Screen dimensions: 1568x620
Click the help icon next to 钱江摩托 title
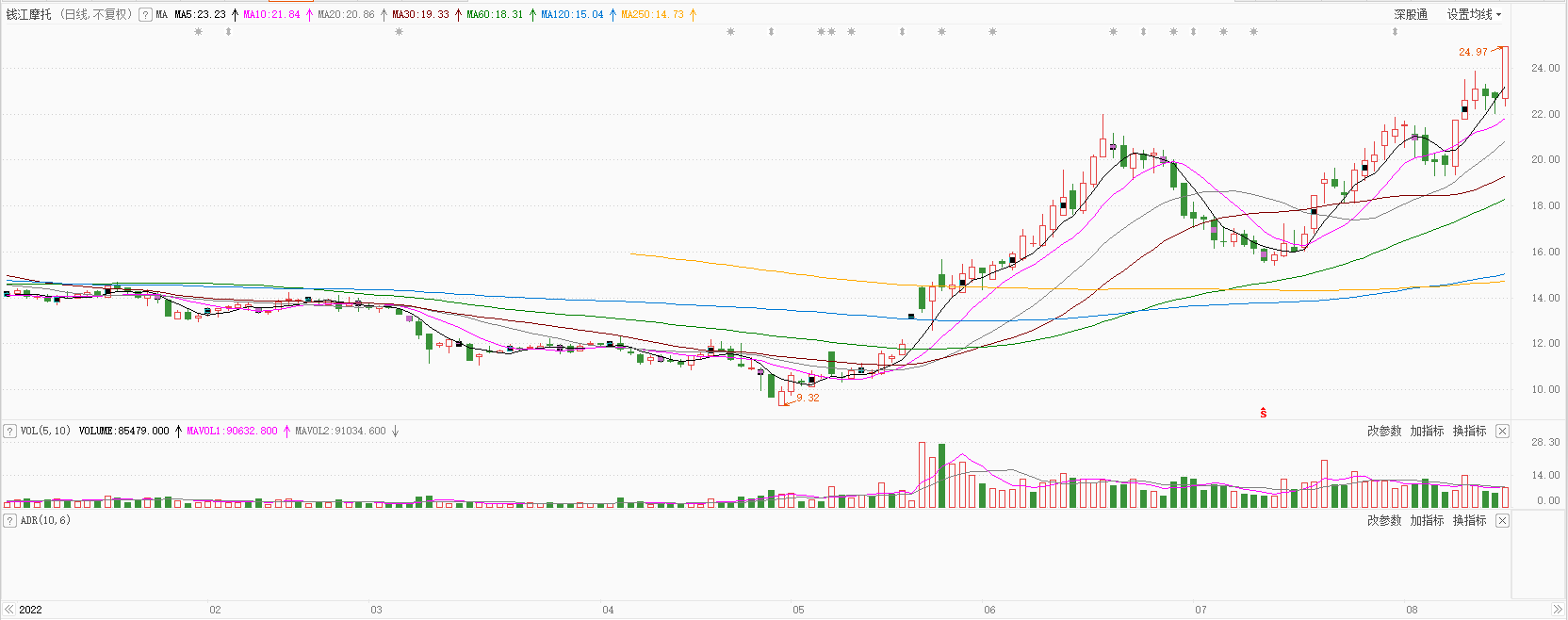145,14
